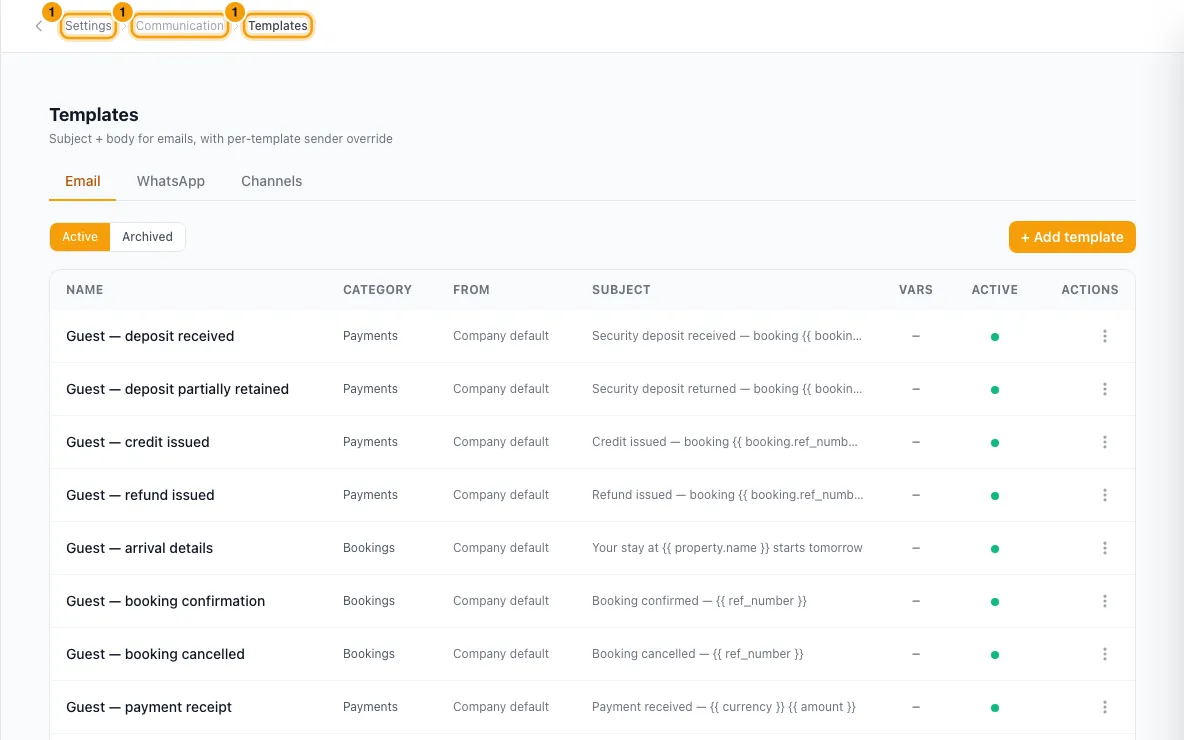Click subject 'Your stay at {{ property.name }} starts tomorrow'
Viewport: 1184px width, 740px height.
[727, 548]
